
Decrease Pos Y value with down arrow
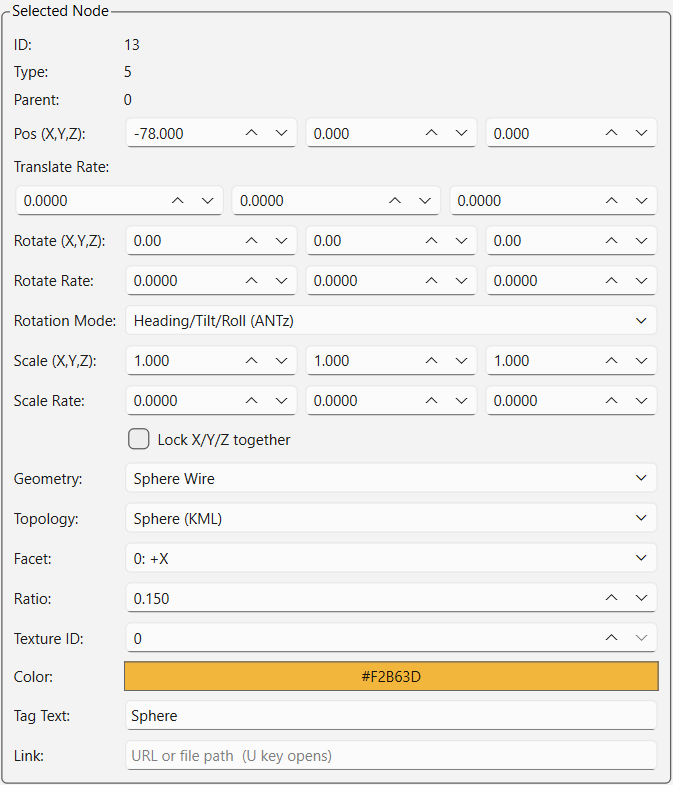click(461, 133)
